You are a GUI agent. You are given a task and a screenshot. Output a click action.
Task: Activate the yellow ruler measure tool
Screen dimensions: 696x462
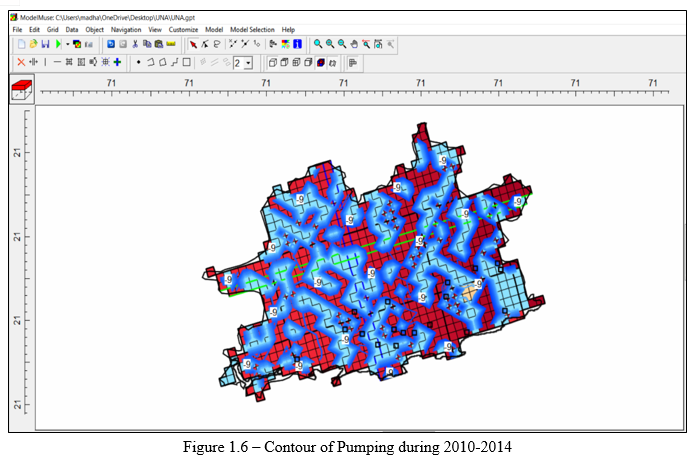coord(171,44)
